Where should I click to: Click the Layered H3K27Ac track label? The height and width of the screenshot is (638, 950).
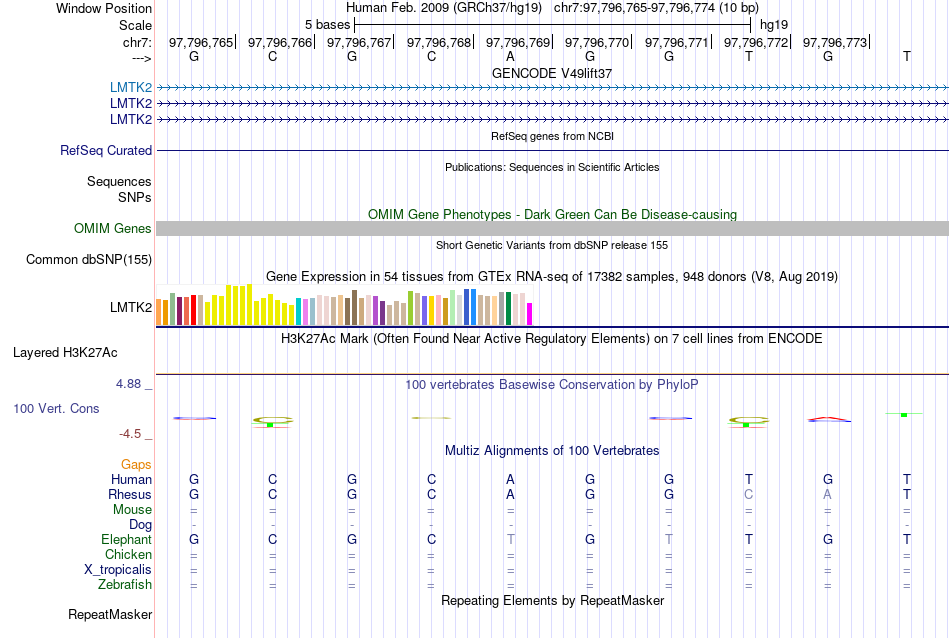click(x=65, y=353)
